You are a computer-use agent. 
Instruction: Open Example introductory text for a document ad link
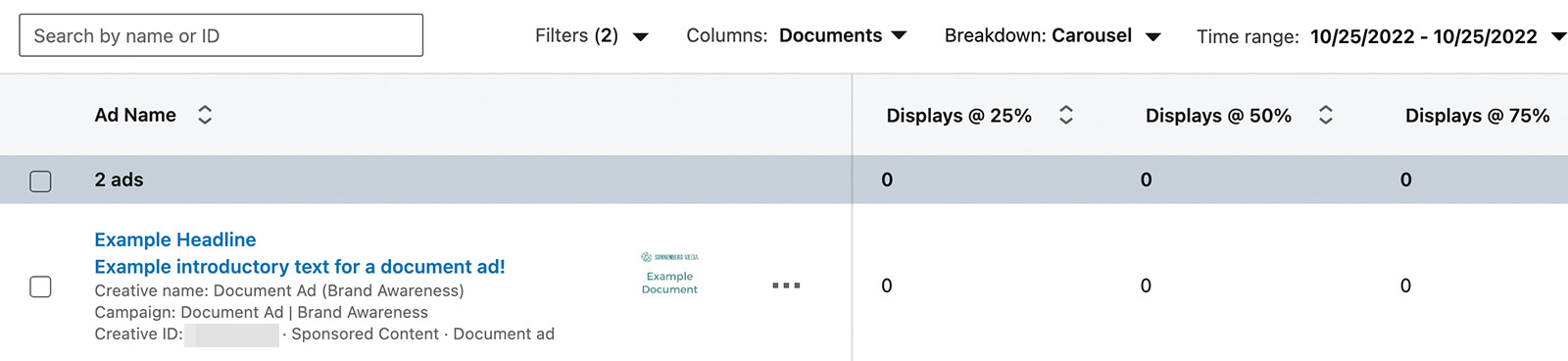click(x=300, y=267)
